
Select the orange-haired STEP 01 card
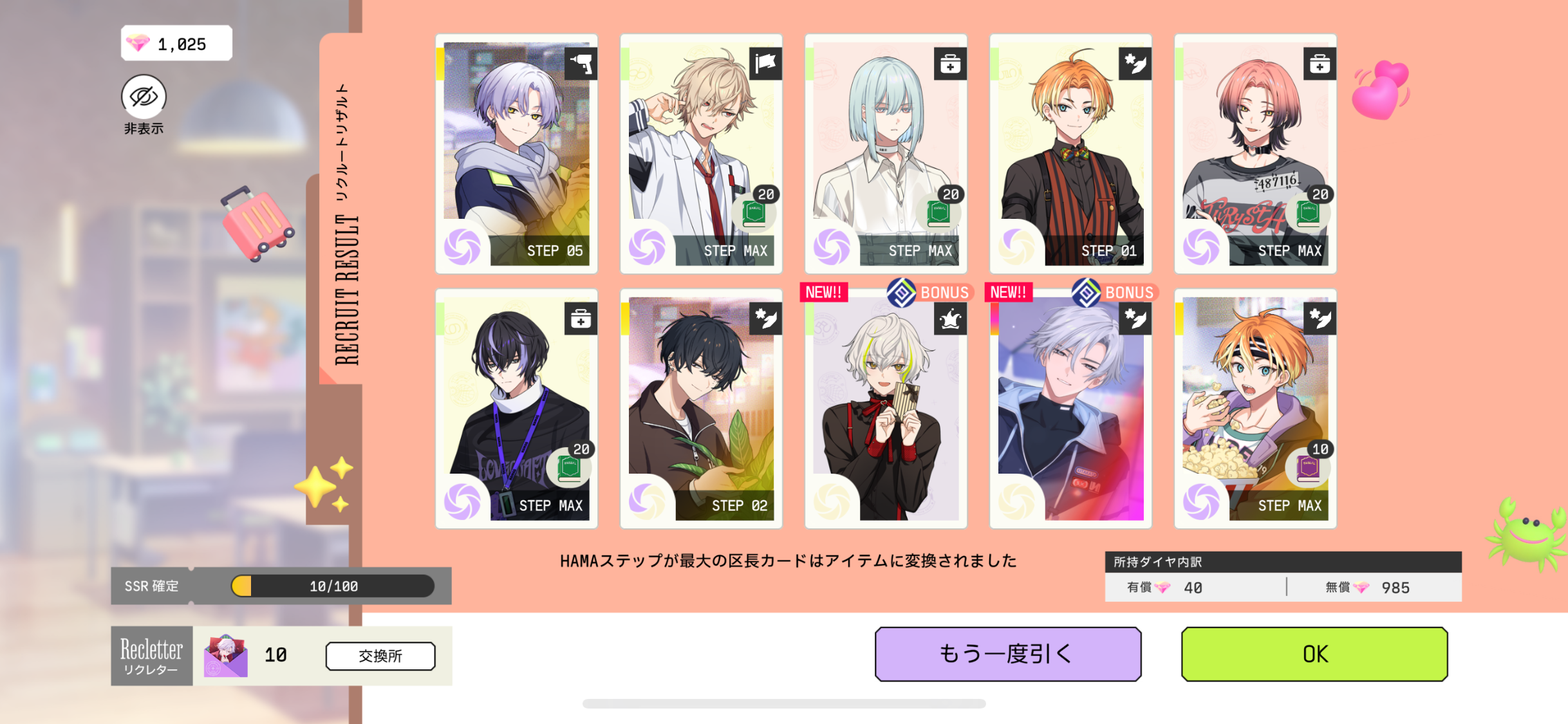(x=1070, y=154)
